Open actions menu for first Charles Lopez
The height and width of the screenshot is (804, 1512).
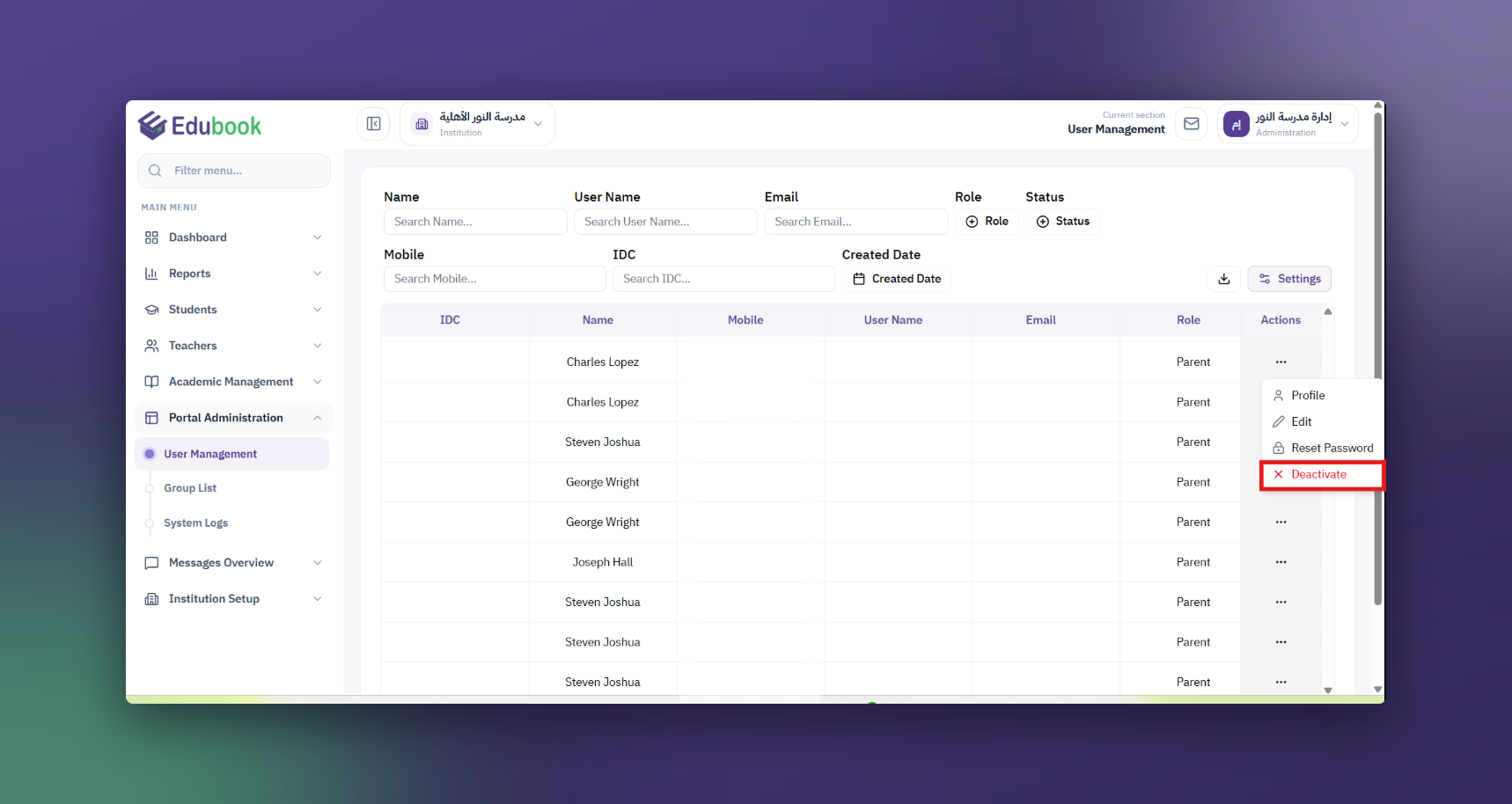tap(1281, 362)
